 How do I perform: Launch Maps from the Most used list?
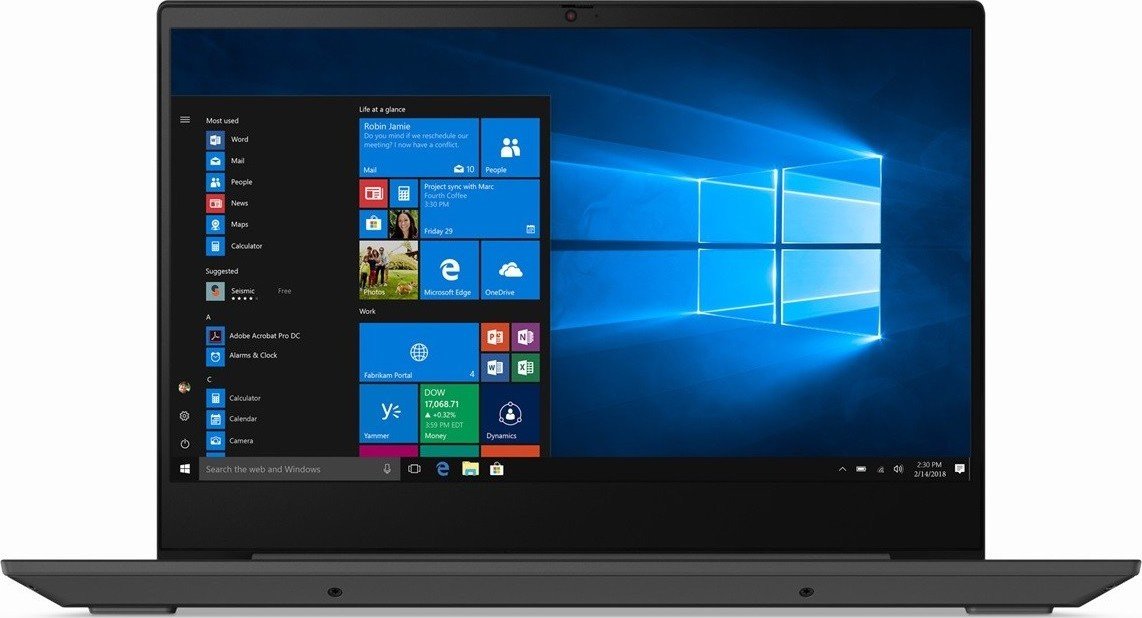pyautogui.click(x=227, y=224)
